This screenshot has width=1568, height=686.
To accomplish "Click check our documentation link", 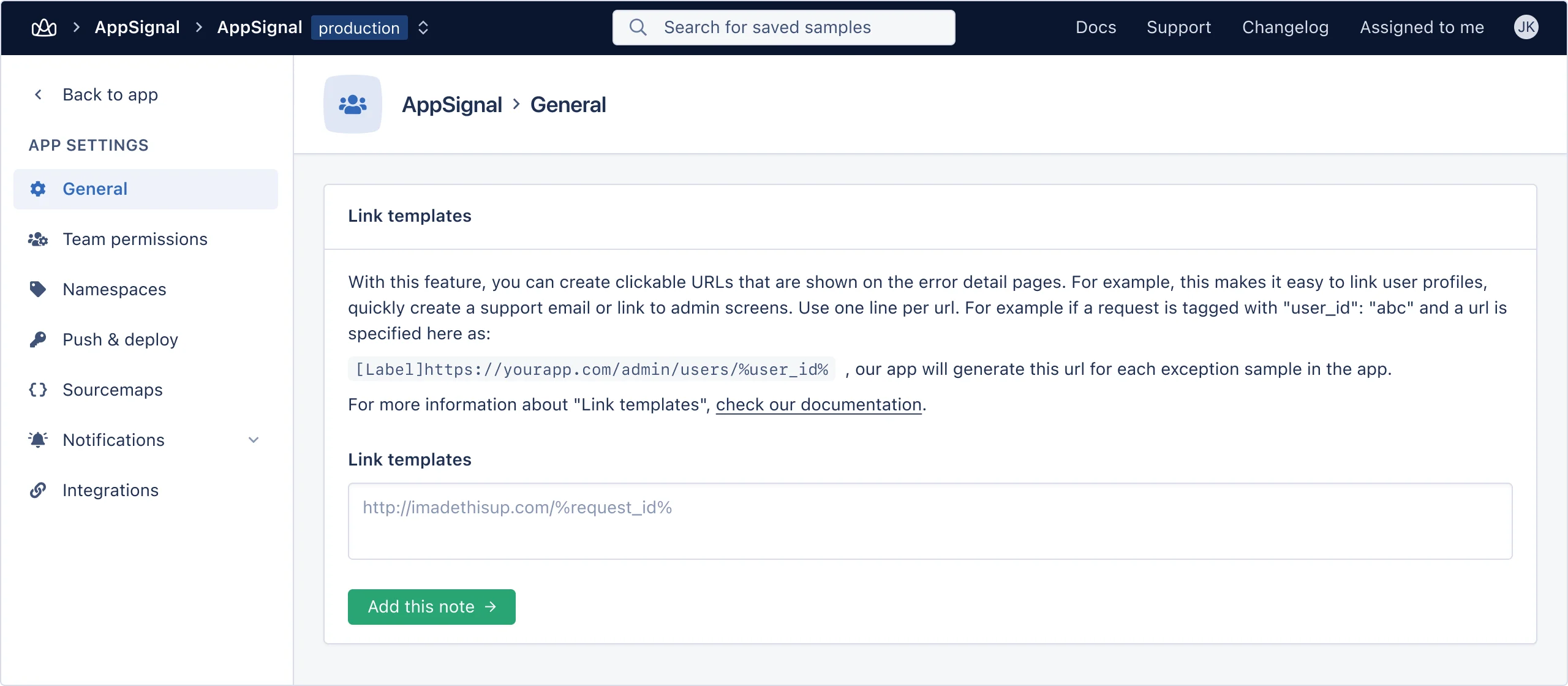I will pyautogui.click(x=819, y=405).
